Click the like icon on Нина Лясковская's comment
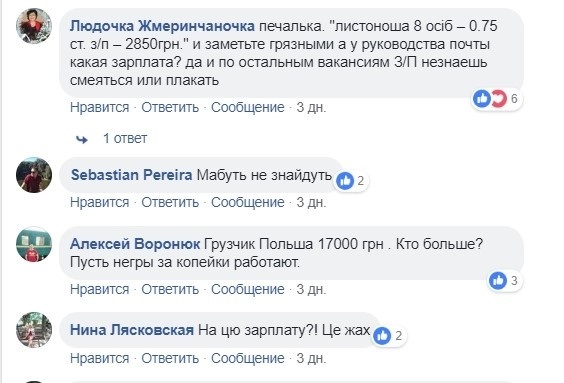Viewport: 564px width, 383px height. coord(382,336)
